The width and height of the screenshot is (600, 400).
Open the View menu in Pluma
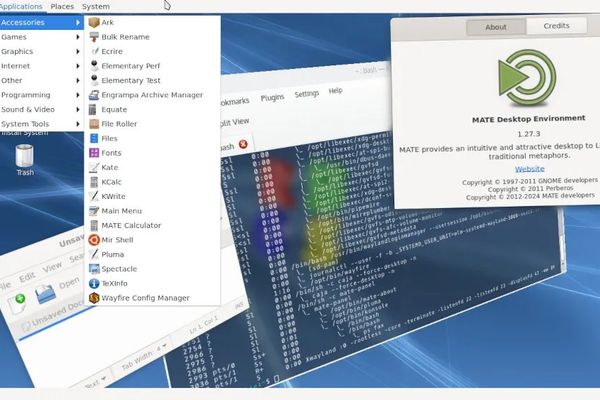52,266
